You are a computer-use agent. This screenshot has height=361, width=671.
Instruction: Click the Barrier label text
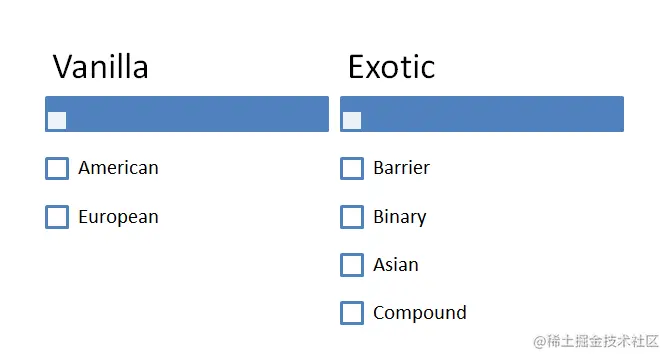click(x=401, y=168)
